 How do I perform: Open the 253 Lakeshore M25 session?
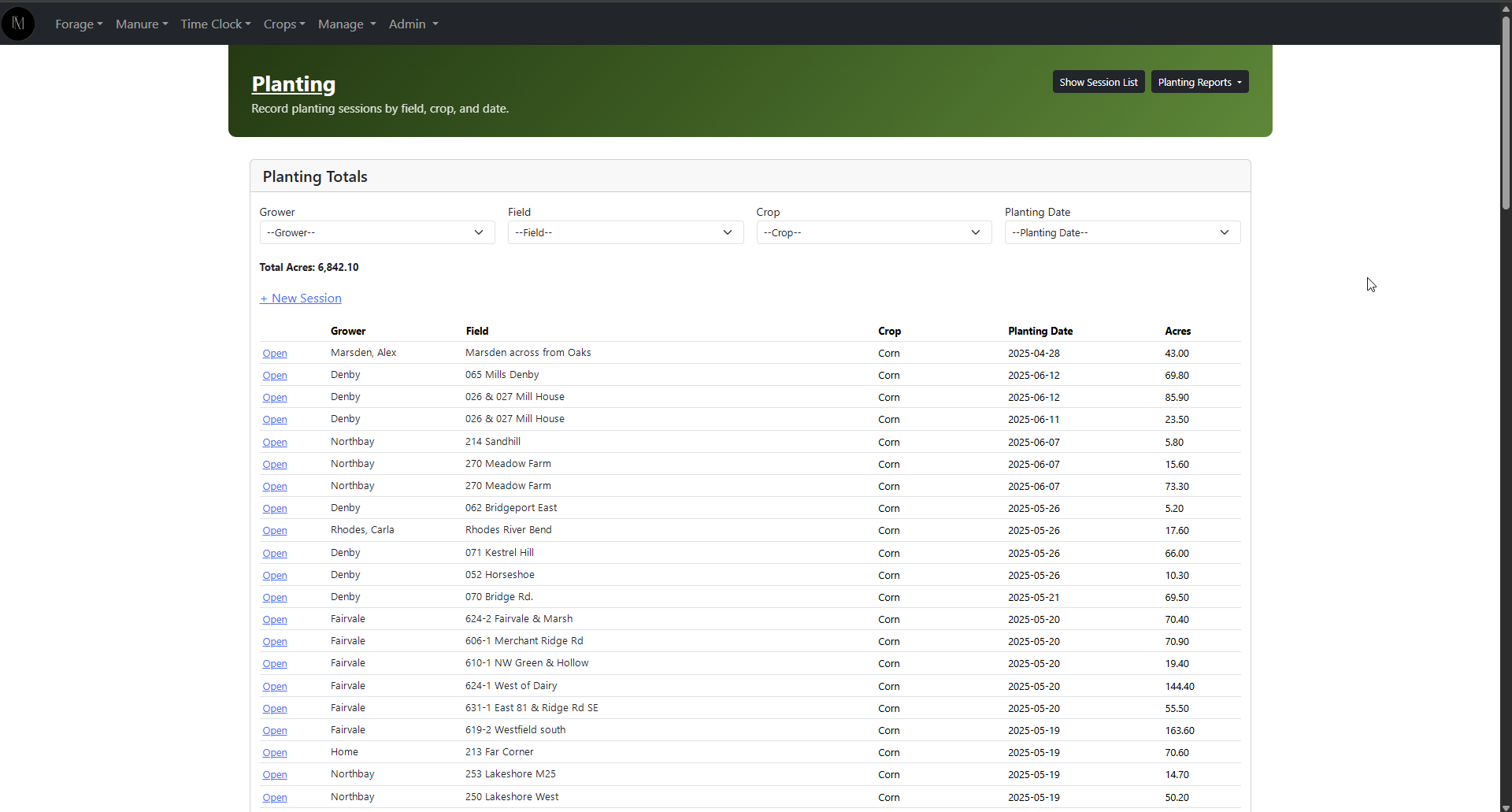coord(275,774)
